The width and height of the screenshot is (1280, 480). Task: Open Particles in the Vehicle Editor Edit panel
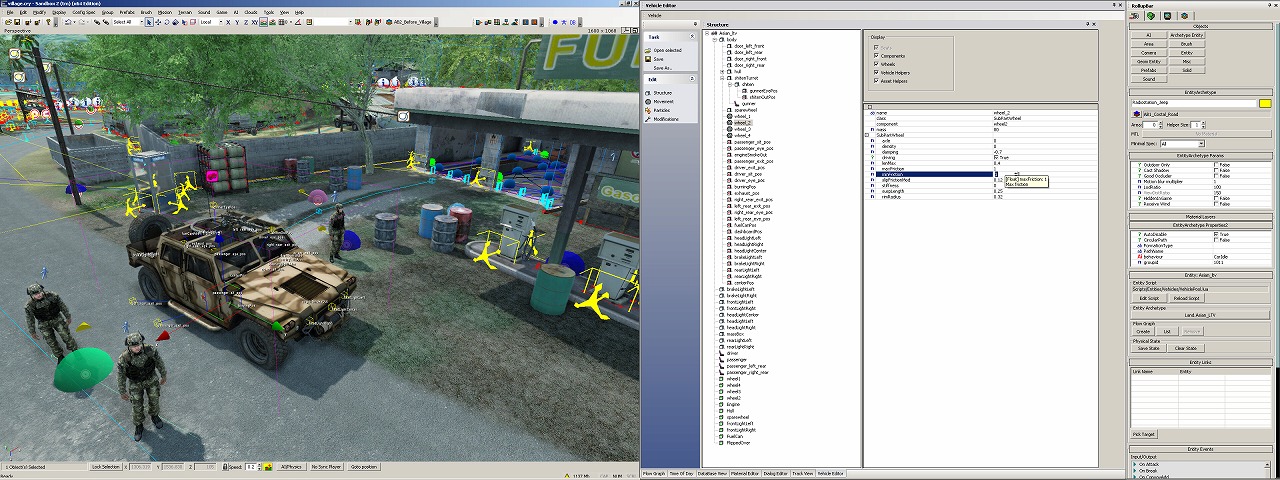pos(662,110)
